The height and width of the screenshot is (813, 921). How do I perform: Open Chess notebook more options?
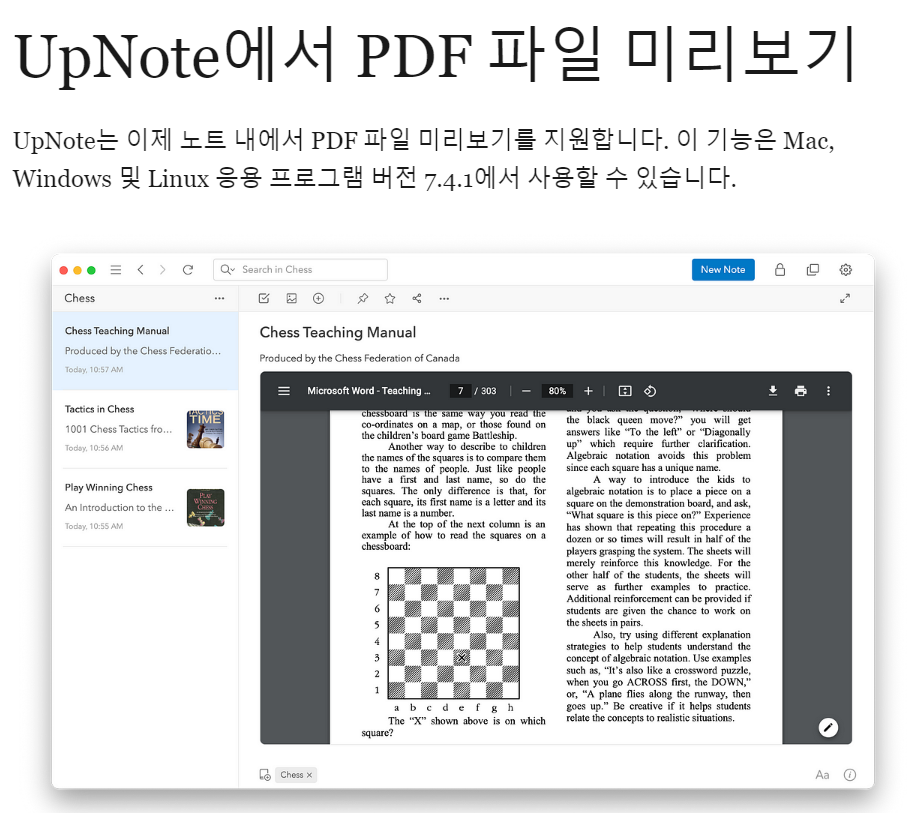[219, 298]
